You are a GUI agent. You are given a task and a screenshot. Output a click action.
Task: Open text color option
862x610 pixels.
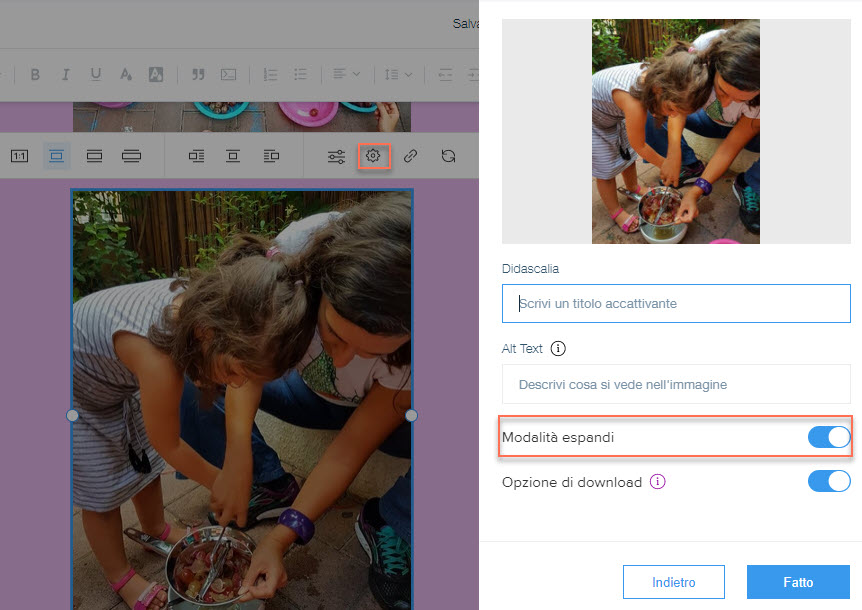click(126, 74)
